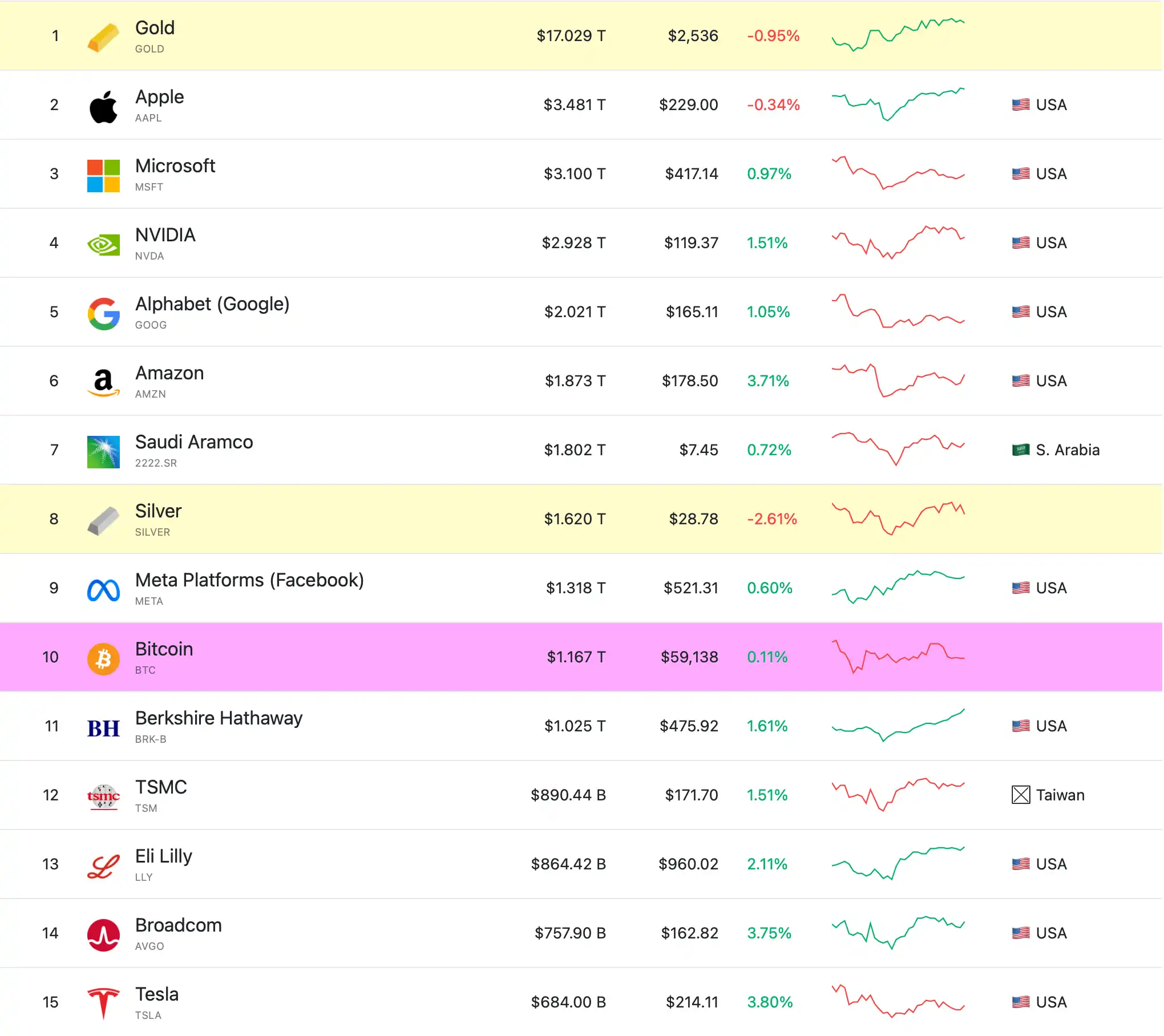Click Amazon's price trend sparkline chart
The height and width of the screenshot is (1036, 1164).
(x=898, y=381)
